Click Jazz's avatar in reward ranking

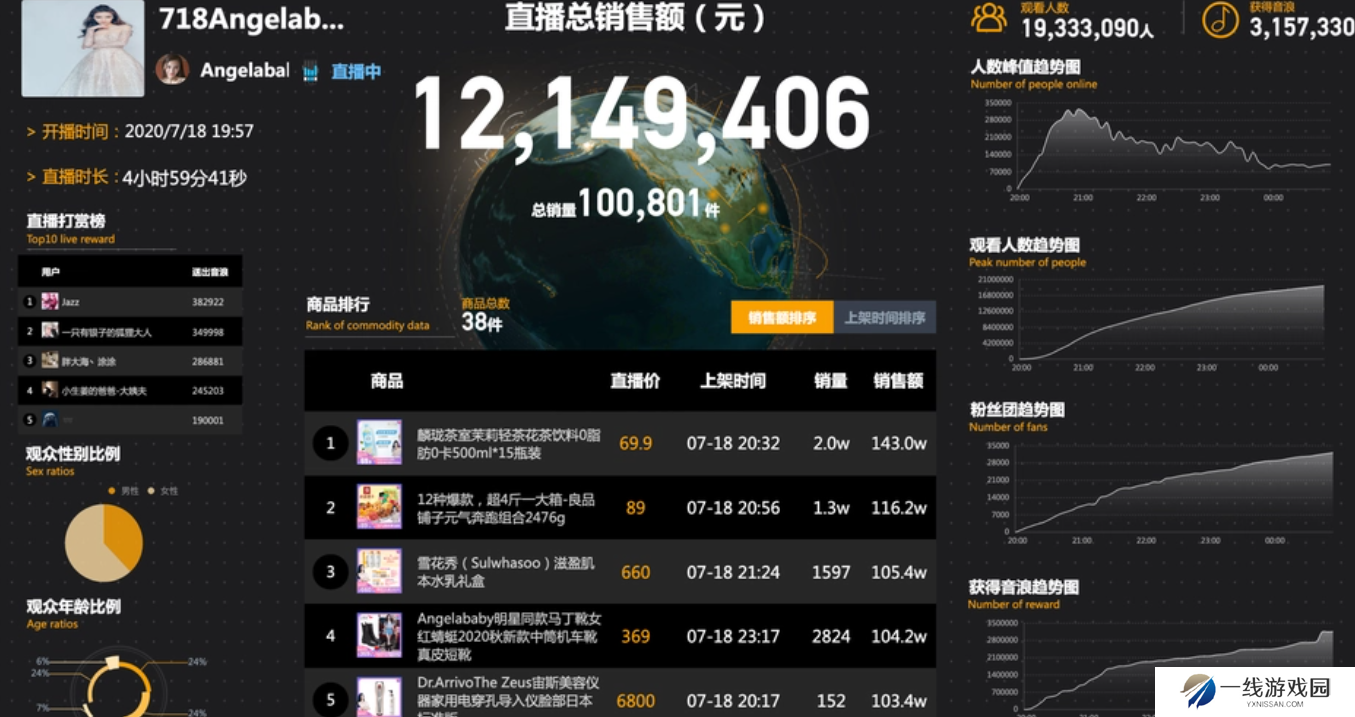[50, 301]
